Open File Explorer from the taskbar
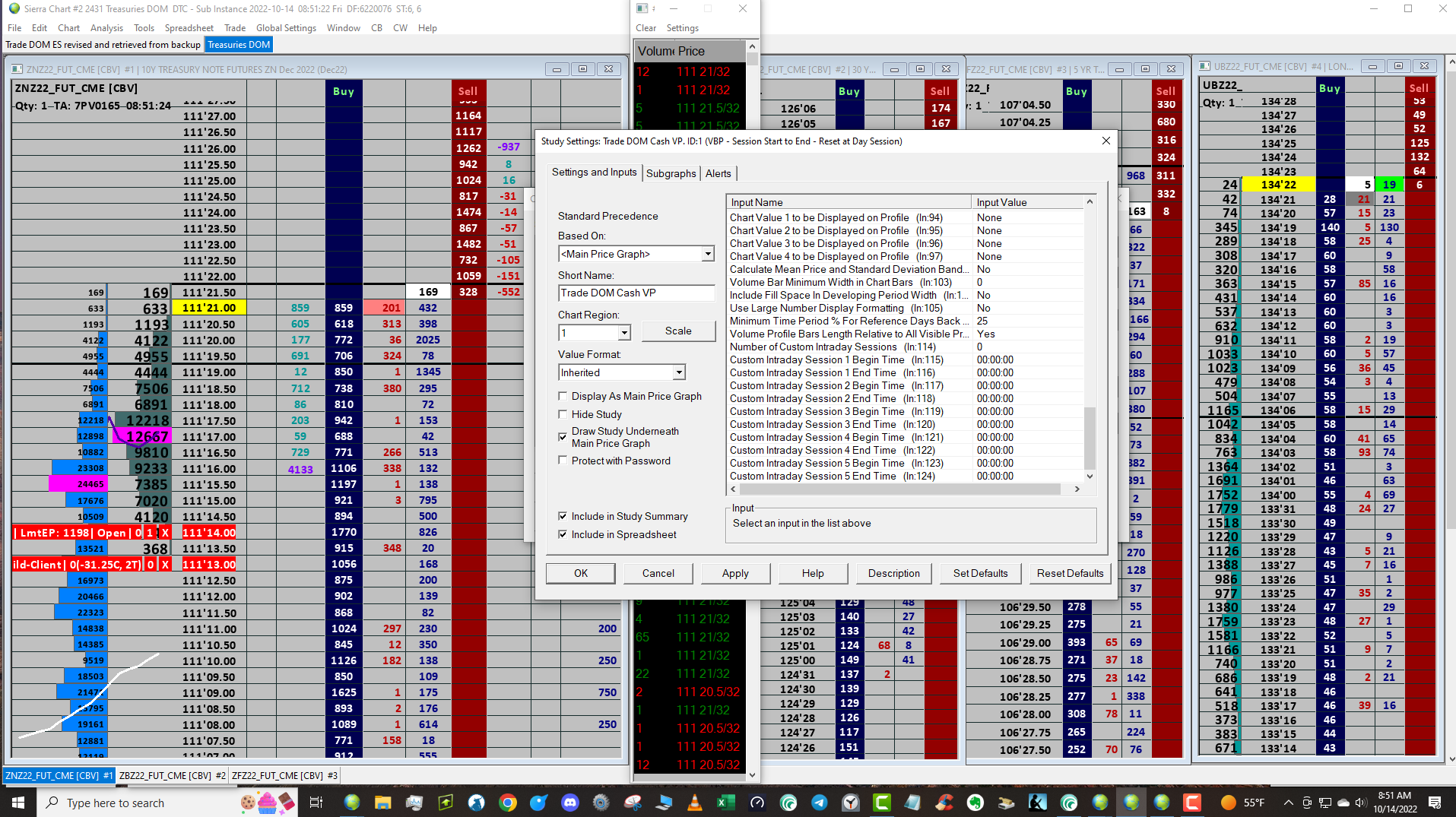This screenshot has height=817, width=1456. pos(382,803)
